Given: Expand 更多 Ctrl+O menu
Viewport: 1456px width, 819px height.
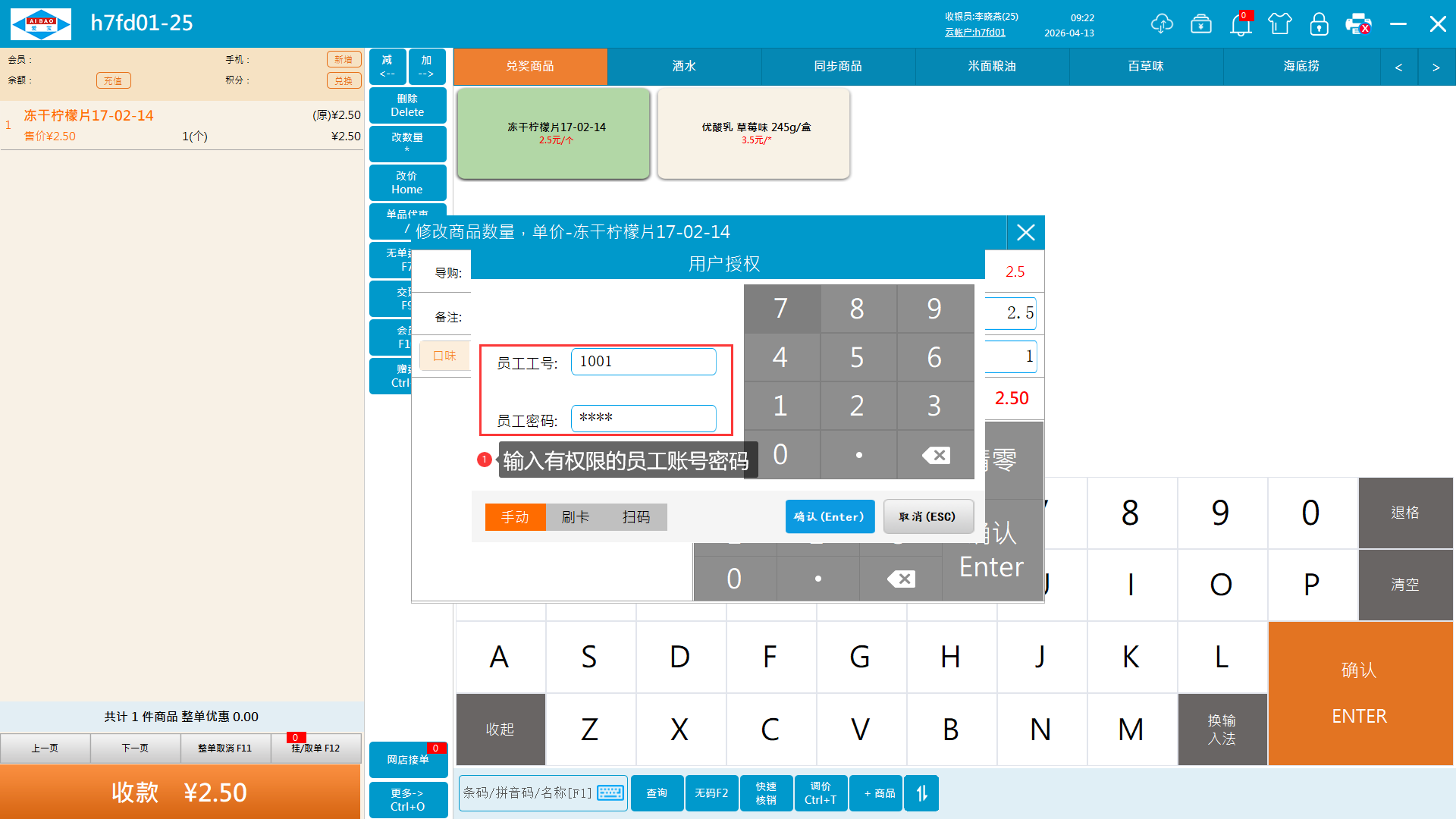Looking at the screenshot, I should 408,799.
